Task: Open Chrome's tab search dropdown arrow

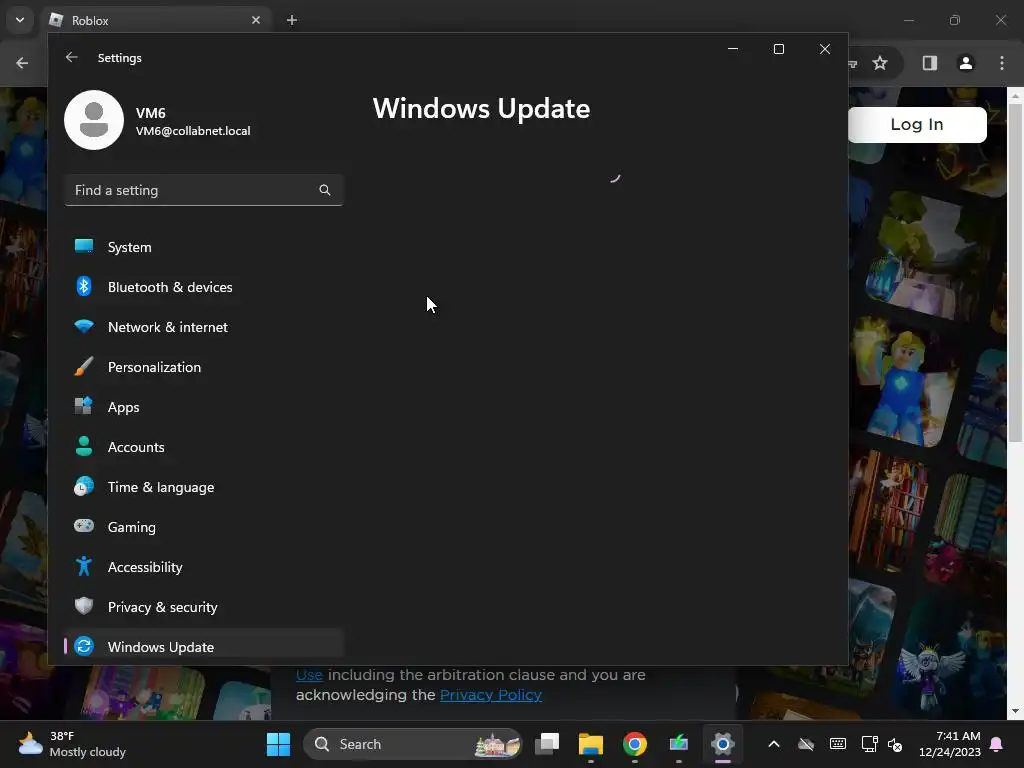Action: 20,20
